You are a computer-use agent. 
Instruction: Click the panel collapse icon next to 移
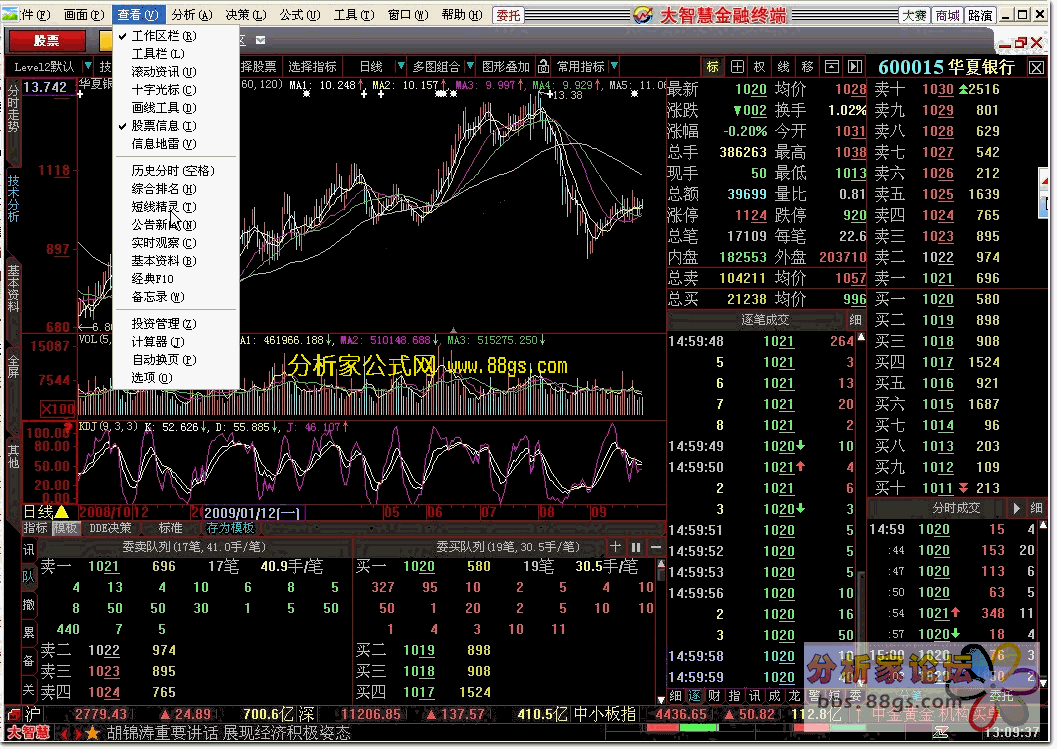click(x=832, y=67)
